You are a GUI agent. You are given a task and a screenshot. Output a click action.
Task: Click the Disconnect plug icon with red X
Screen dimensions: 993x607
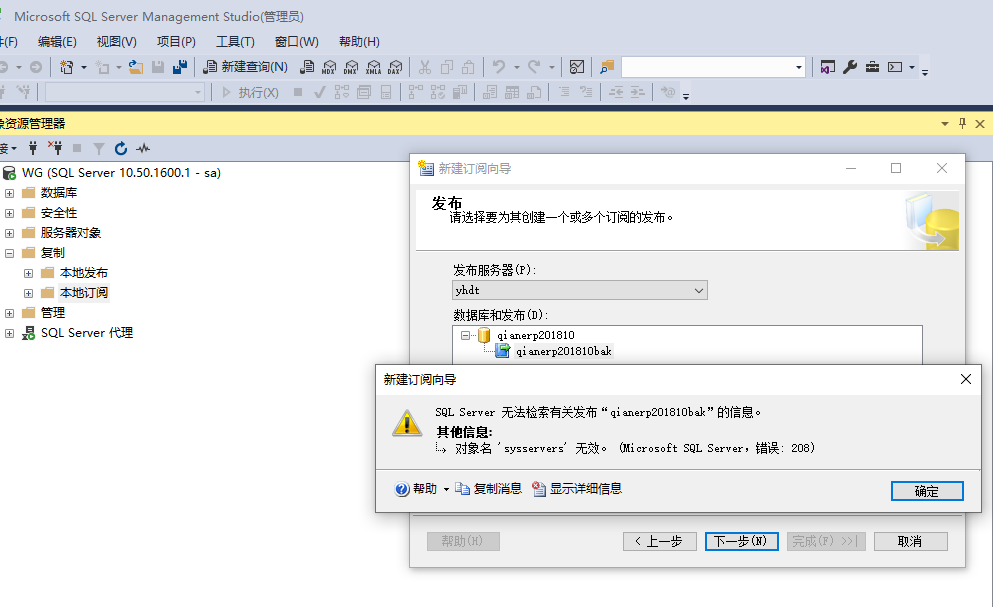[56, 148]
